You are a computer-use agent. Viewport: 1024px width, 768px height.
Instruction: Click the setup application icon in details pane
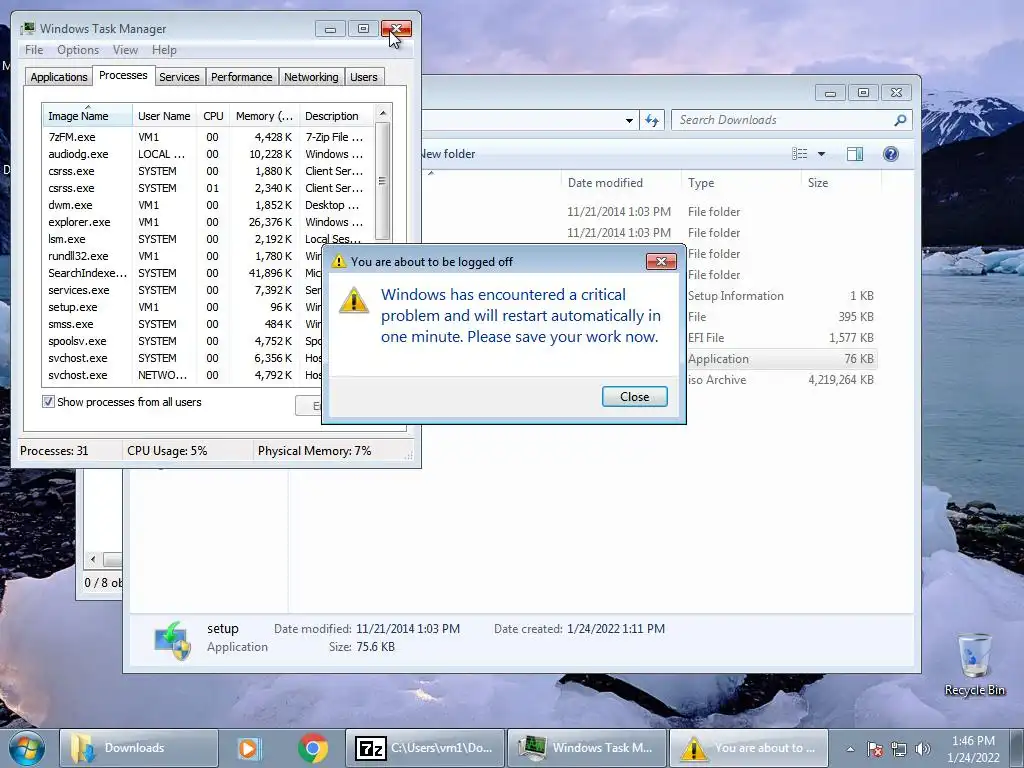(x=172, y=641)
